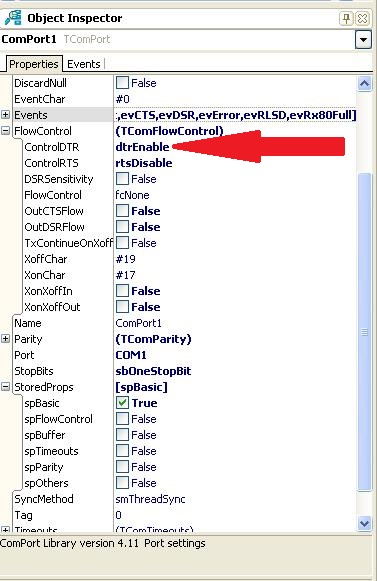Image resolution: width=377 pixels, height=581 pixels.
Task: Click the vertical scrollbar thumb
Action: pyautogui.click(x=364, y=332)
